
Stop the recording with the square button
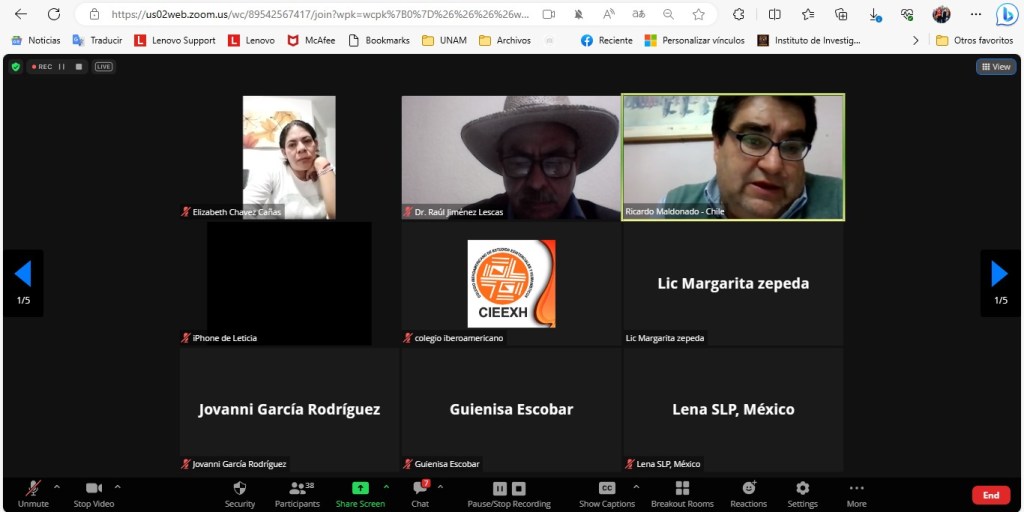519,488
